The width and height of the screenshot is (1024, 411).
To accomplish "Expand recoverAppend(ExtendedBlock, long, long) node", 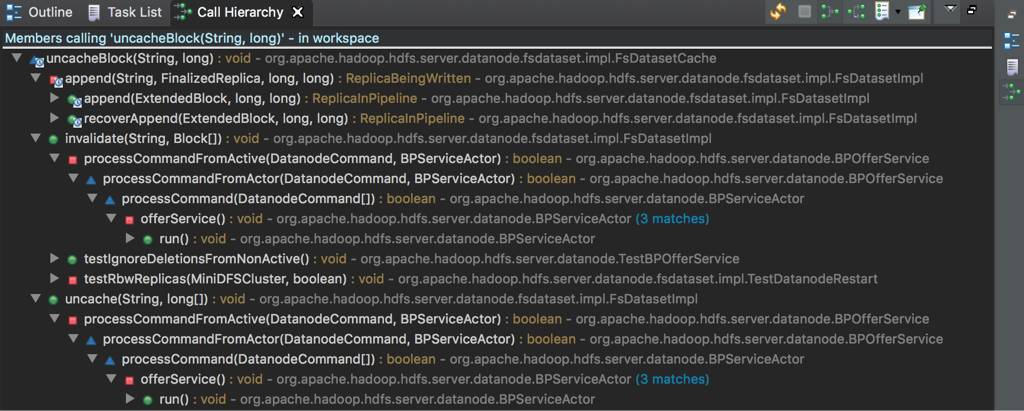I will tap(55, 119).
